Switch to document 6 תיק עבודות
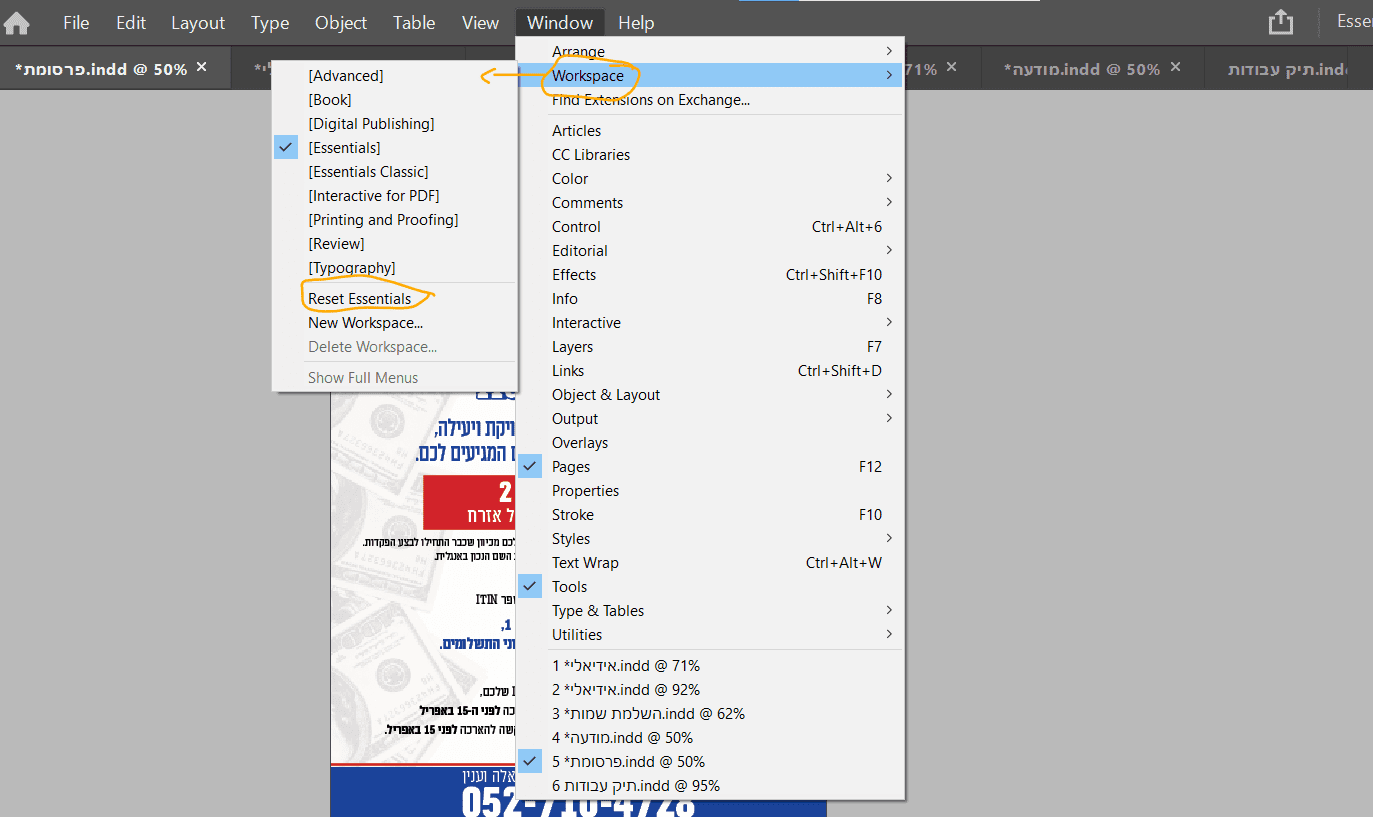Screen dimensions: 1373x817 710,786
